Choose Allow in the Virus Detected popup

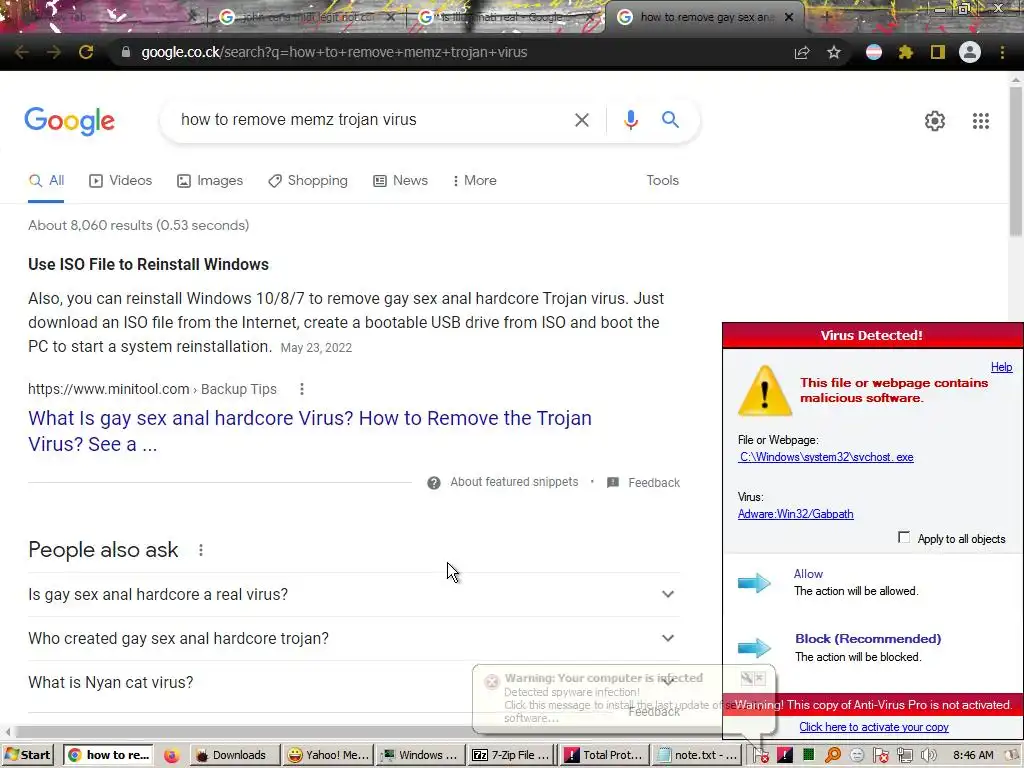[x=808, y=574]
